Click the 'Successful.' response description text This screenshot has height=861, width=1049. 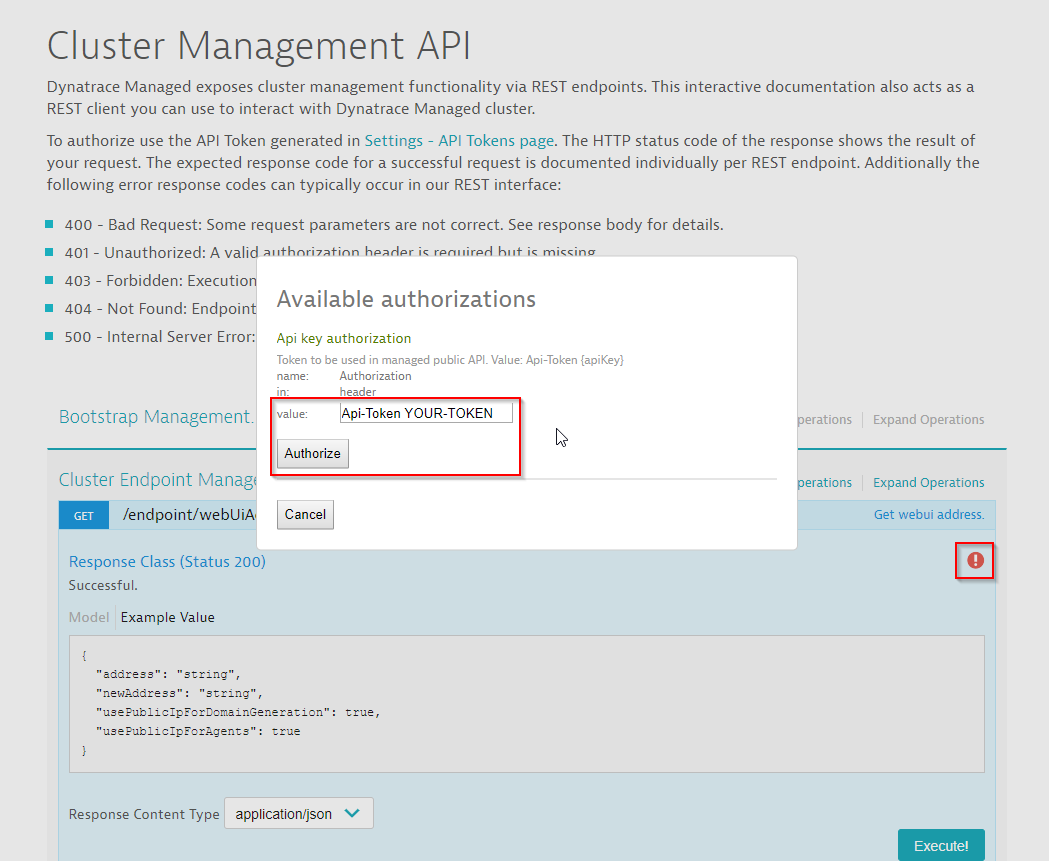pyautogui.click(x=103, y=585)
